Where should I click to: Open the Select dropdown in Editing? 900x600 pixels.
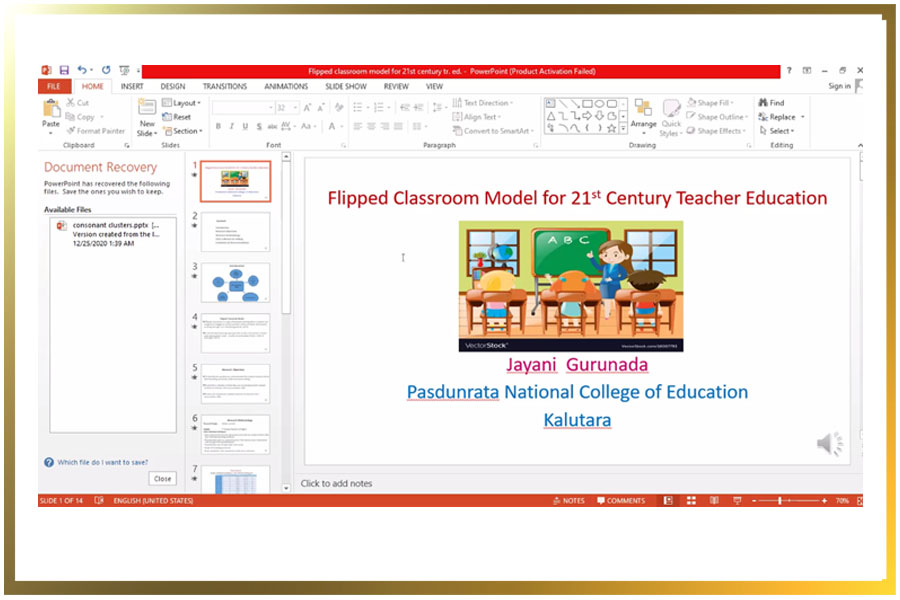777,131
